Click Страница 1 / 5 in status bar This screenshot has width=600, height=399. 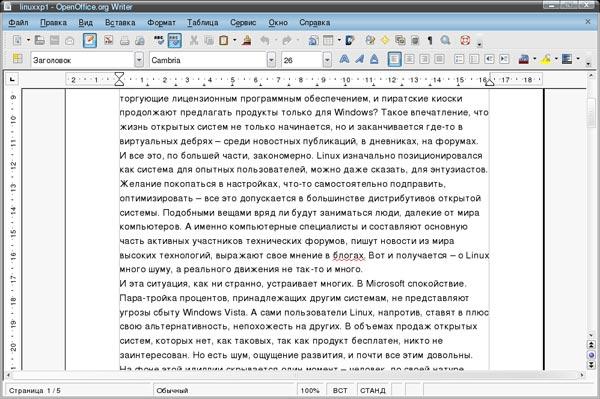click(34, 391)
